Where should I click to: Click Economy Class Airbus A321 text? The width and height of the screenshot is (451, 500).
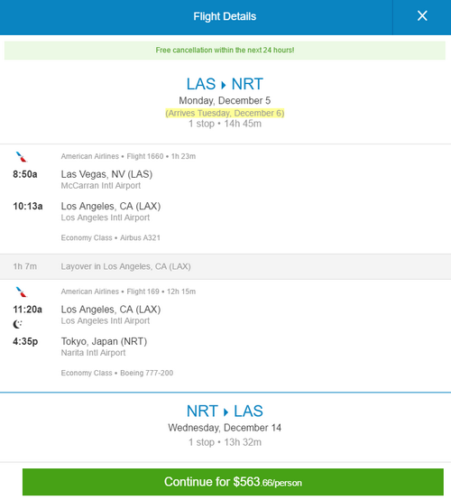pyautogui.click(x=111, y=238)
